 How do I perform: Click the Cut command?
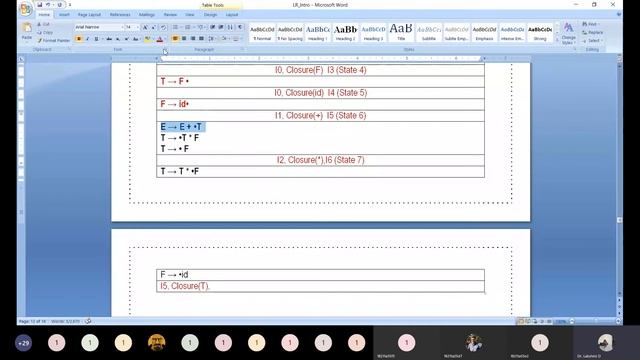coord(44,24)
